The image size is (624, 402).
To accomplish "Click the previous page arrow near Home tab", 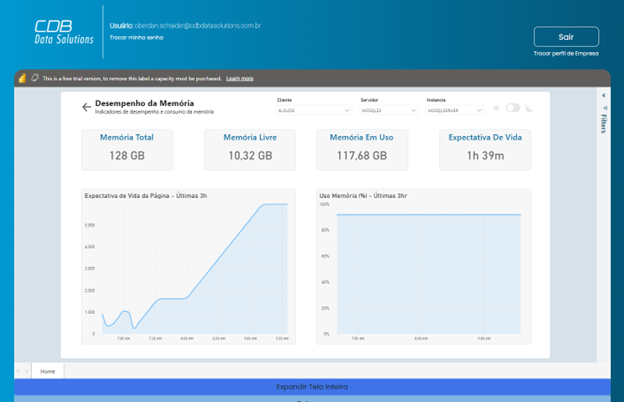I will tap(18, 371).
